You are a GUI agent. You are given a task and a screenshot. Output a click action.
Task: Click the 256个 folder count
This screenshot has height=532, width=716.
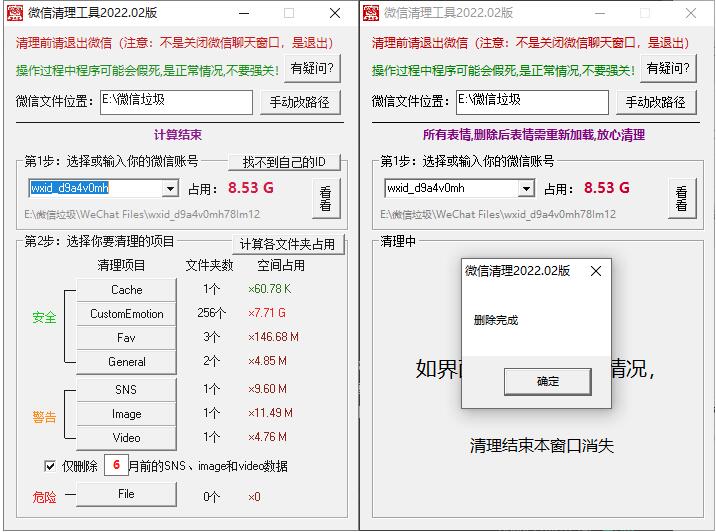(x=211, y=313)
